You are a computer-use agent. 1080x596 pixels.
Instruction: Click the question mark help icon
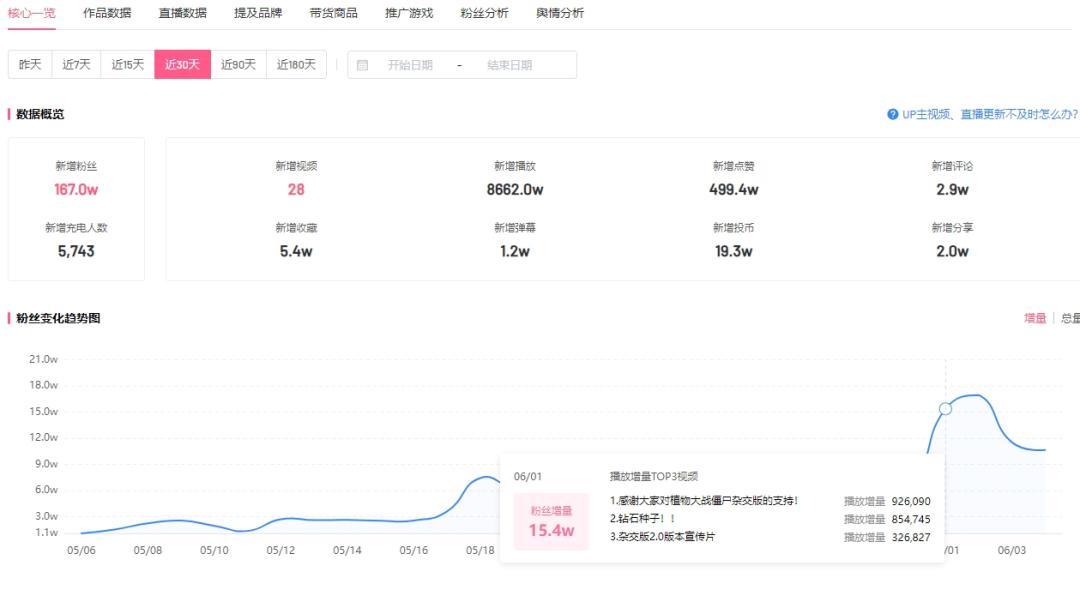point(892,115)
